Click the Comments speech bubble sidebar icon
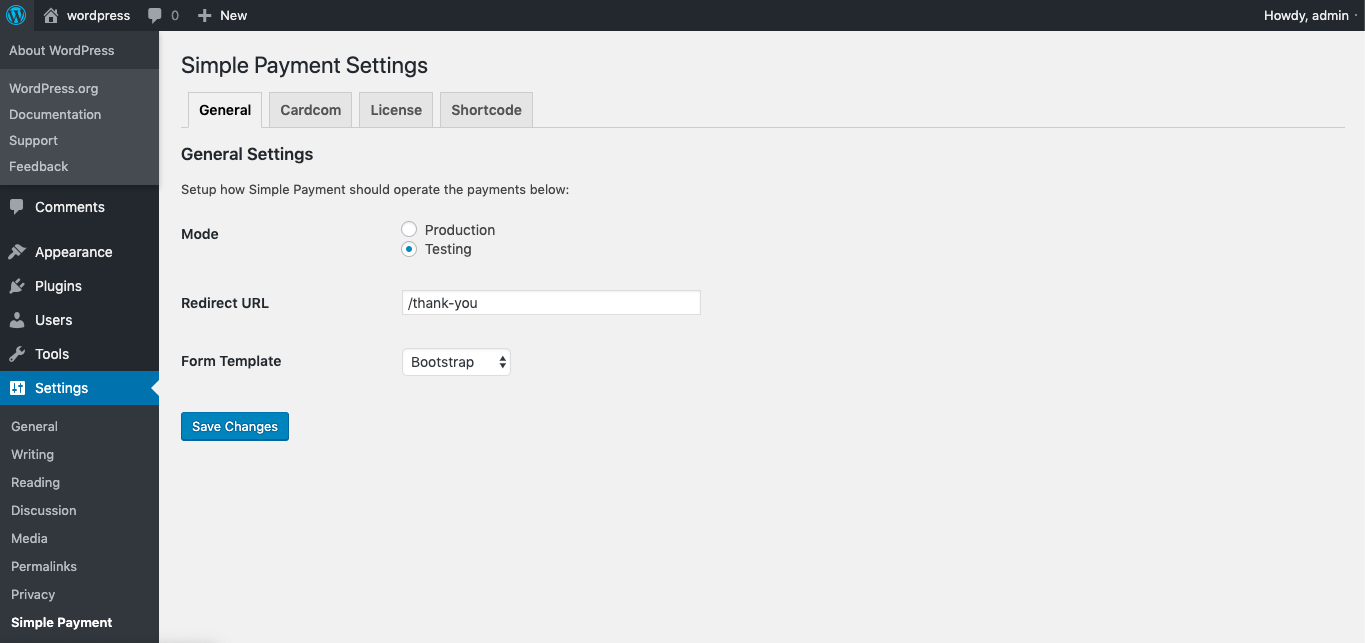The width and height of the screenshot is (1365, 643). [x=17, y=207]
